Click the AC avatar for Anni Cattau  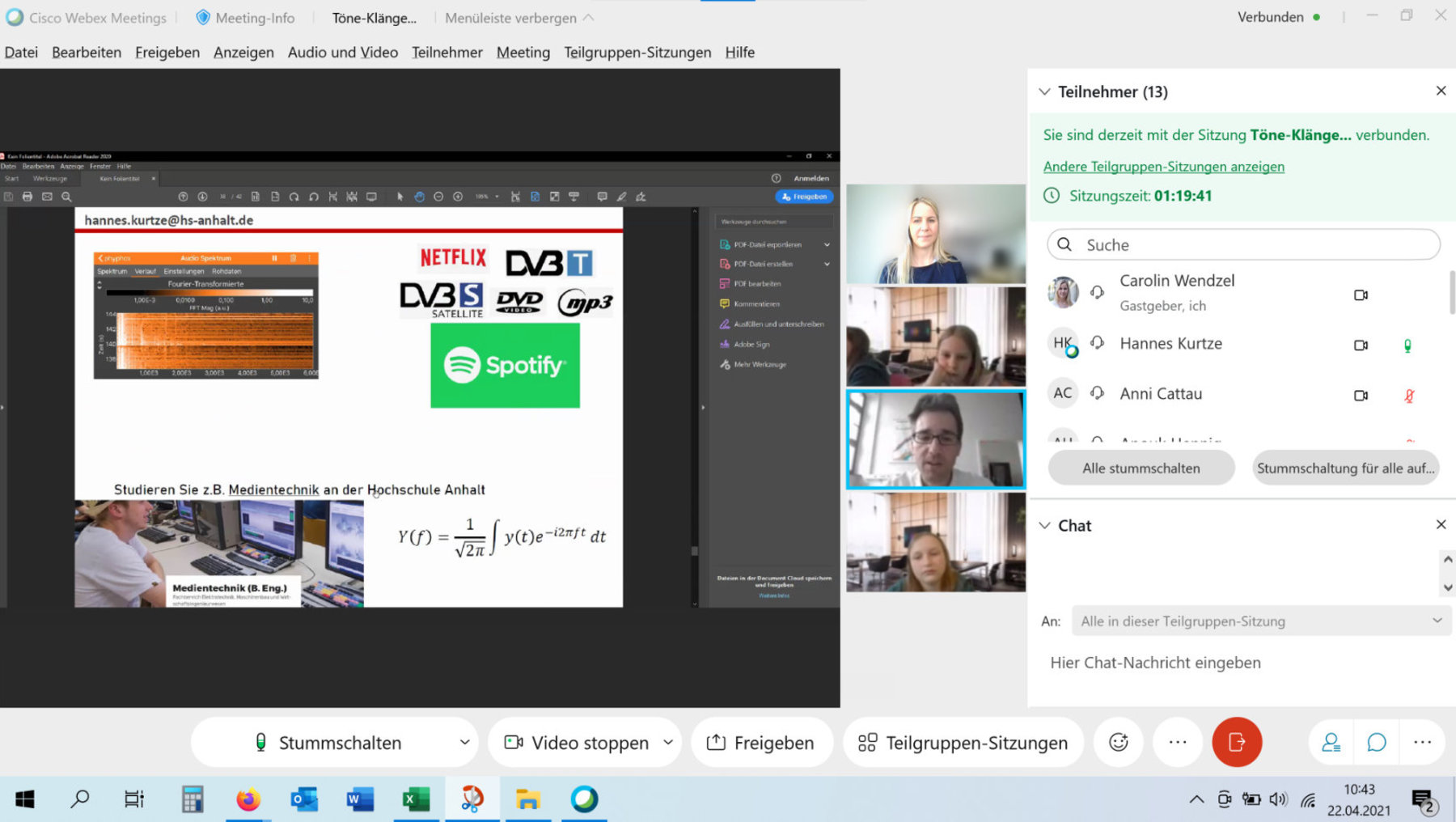[x=1063, y=393]
